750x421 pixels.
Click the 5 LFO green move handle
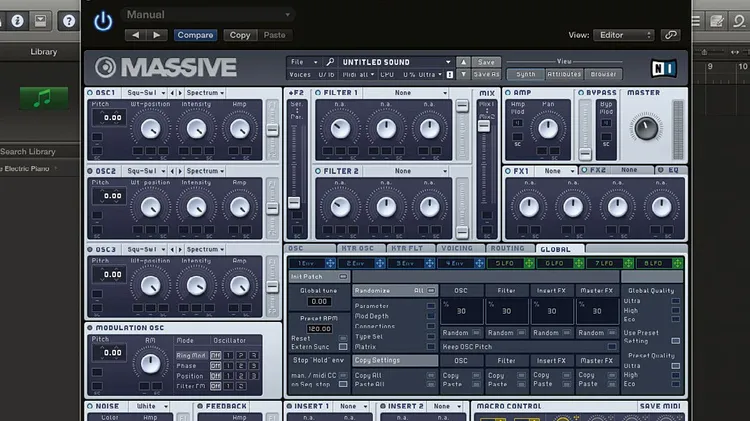(529, 263)
